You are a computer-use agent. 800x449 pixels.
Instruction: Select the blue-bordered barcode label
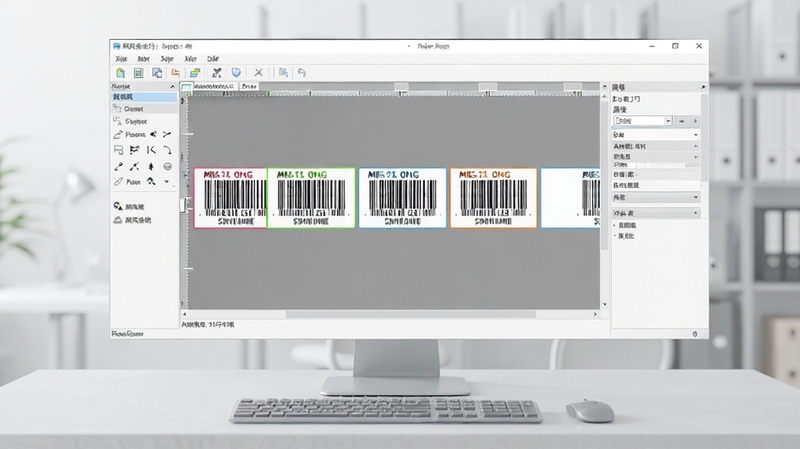402,198
